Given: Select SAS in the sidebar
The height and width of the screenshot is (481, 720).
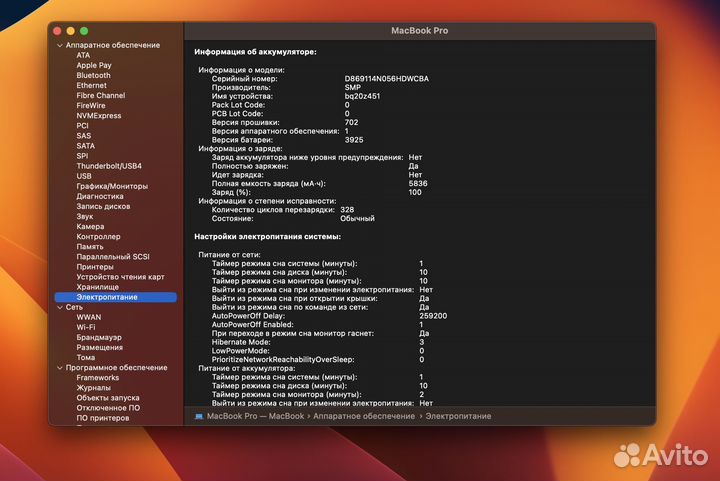Looking at the screenshot, I should tap(84, 136).
